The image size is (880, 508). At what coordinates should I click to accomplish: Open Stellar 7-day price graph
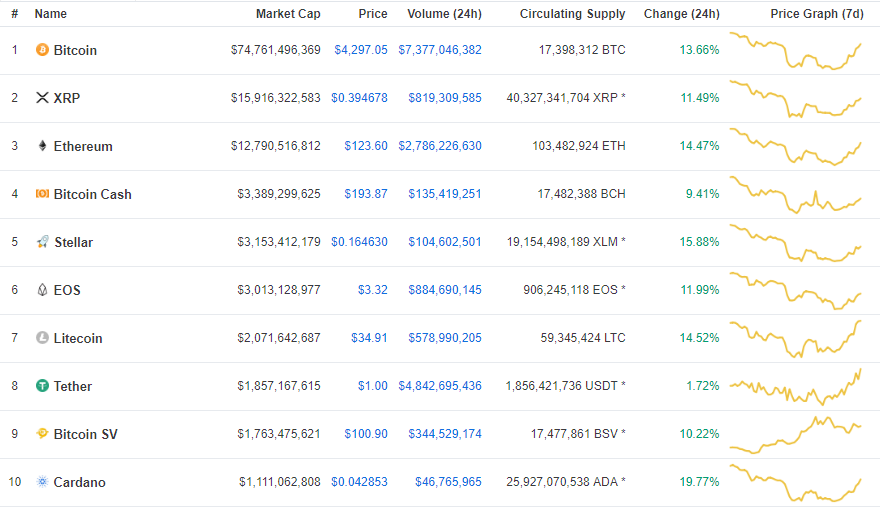pos(796,243)
